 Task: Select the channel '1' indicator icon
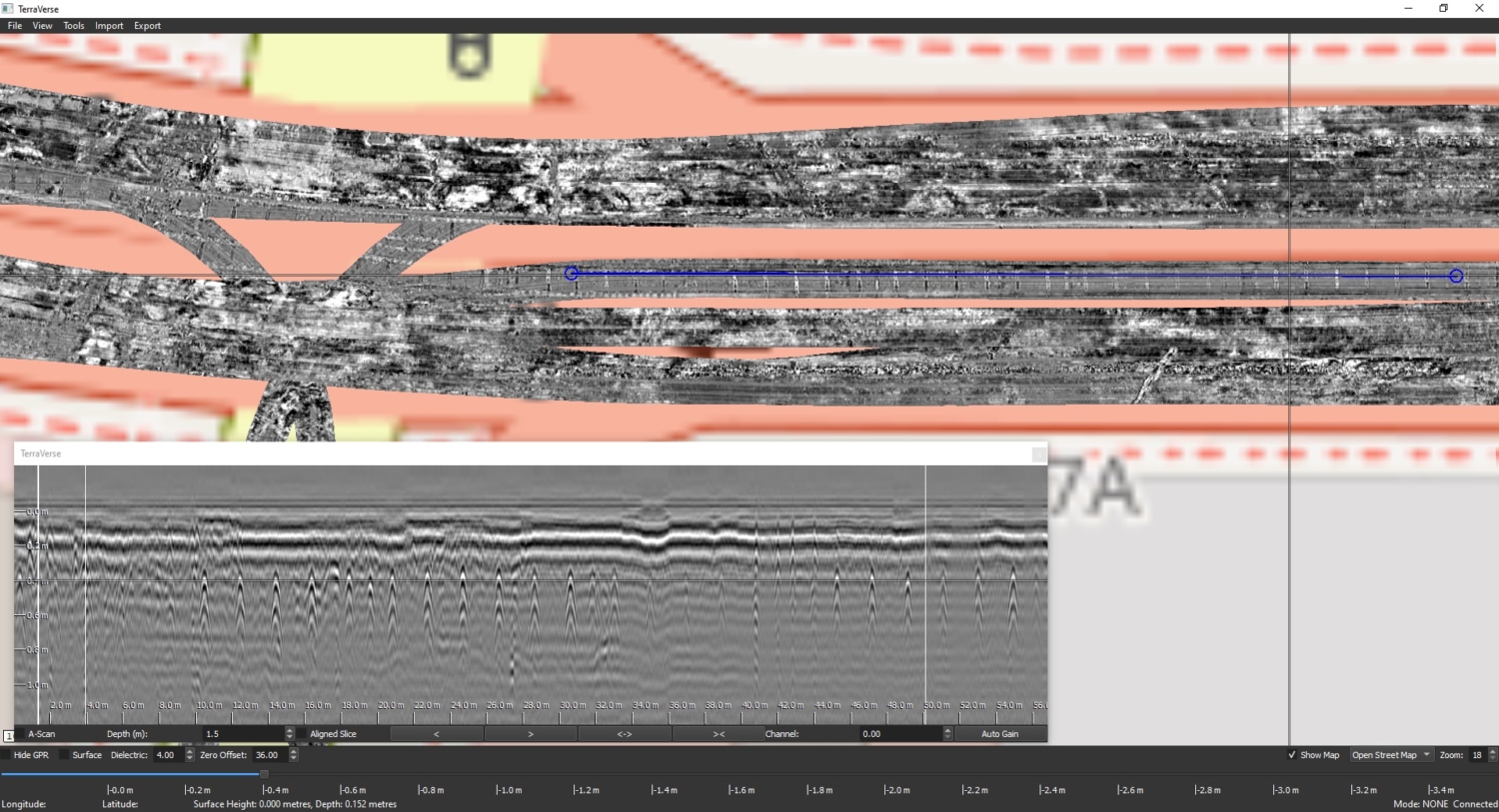pyautogui.click(x=9, y=734)
